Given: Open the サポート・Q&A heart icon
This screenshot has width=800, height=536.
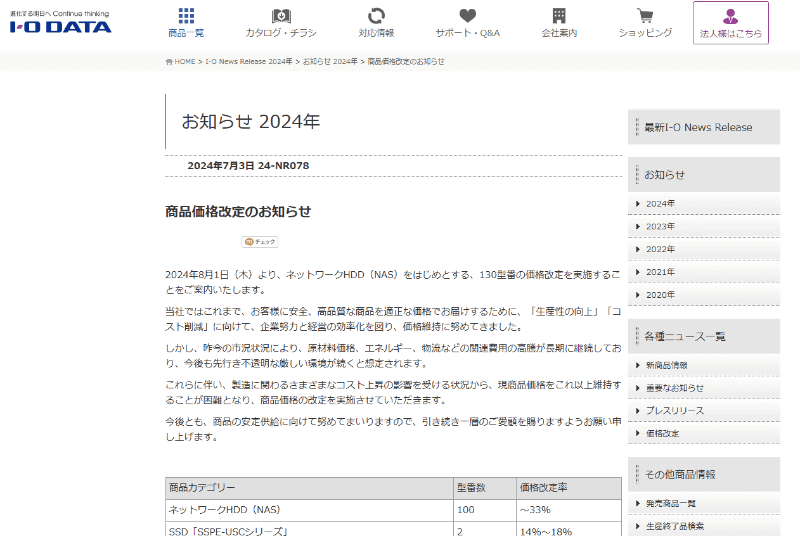Looking at the screenshot, I should 467,16.
